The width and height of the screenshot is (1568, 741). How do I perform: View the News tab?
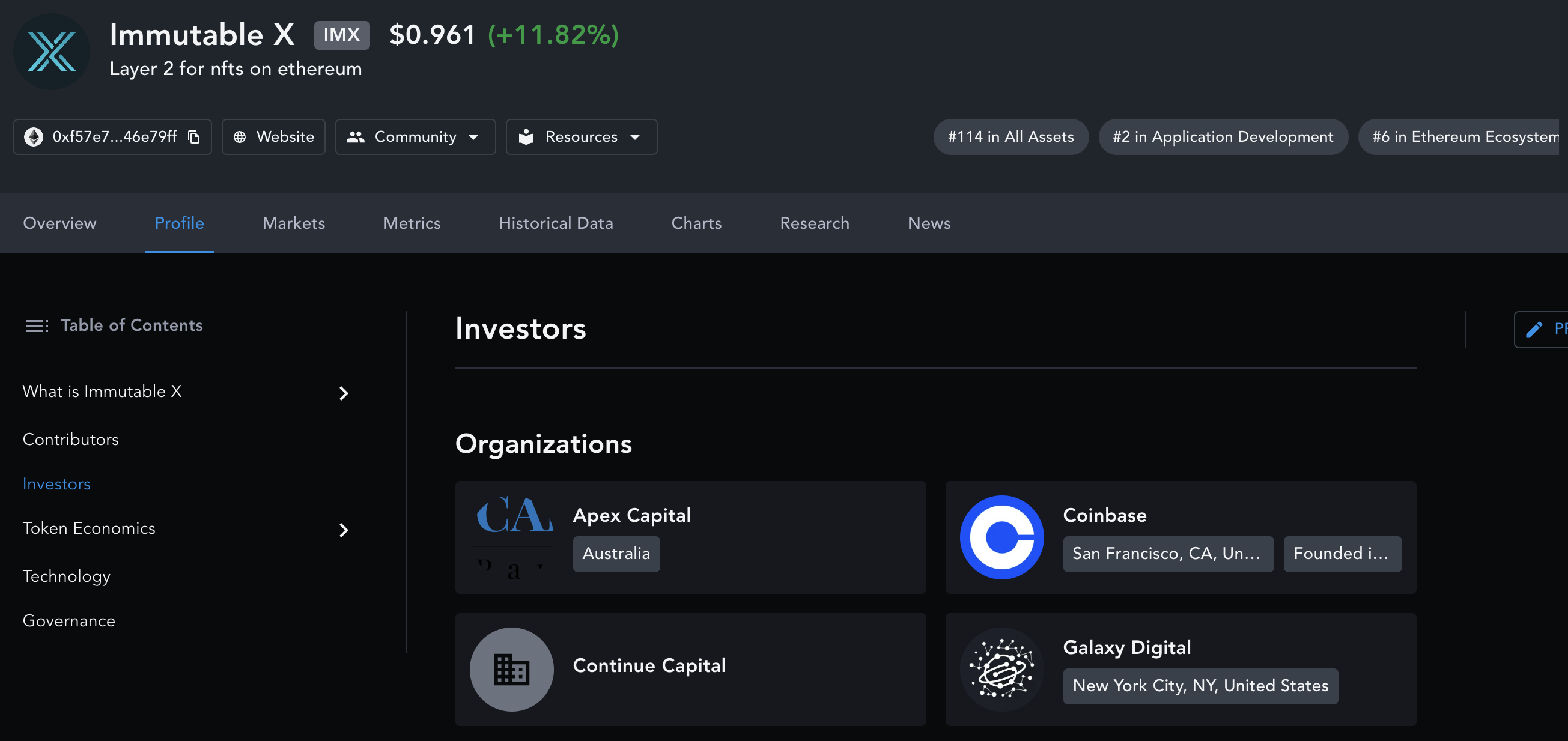(x=929, y=223)
